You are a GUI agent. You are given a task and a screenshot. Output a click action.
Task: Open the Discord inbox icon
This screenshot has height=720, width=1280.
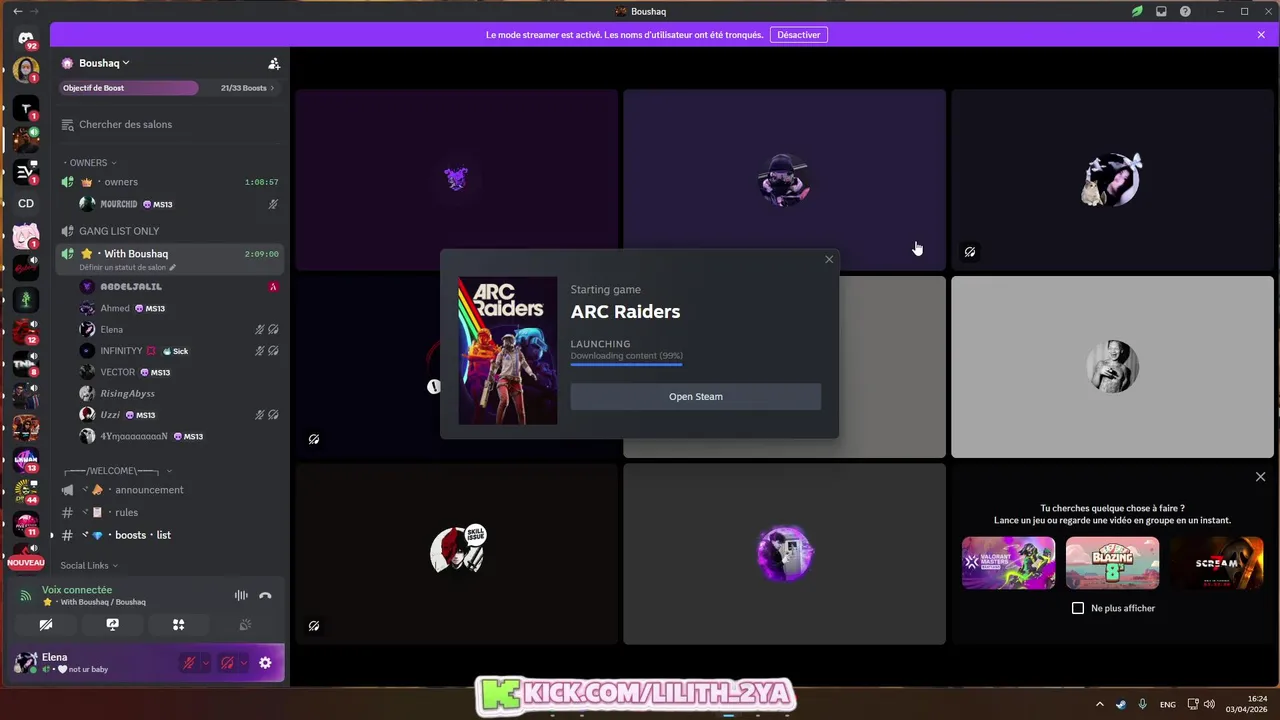point(1161,11)
